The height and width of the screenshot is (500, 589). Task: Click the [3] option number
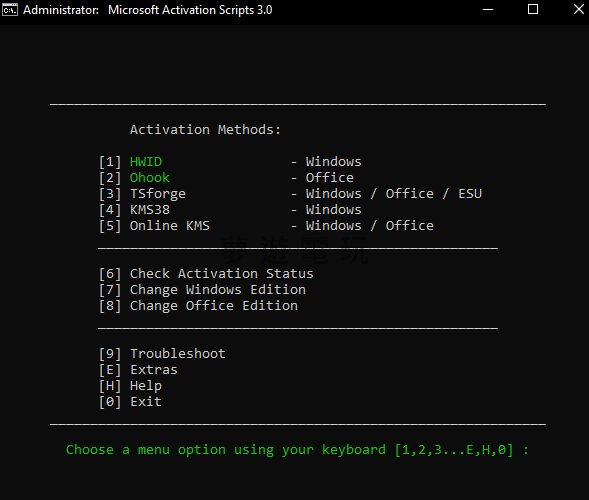click(110, 194)
